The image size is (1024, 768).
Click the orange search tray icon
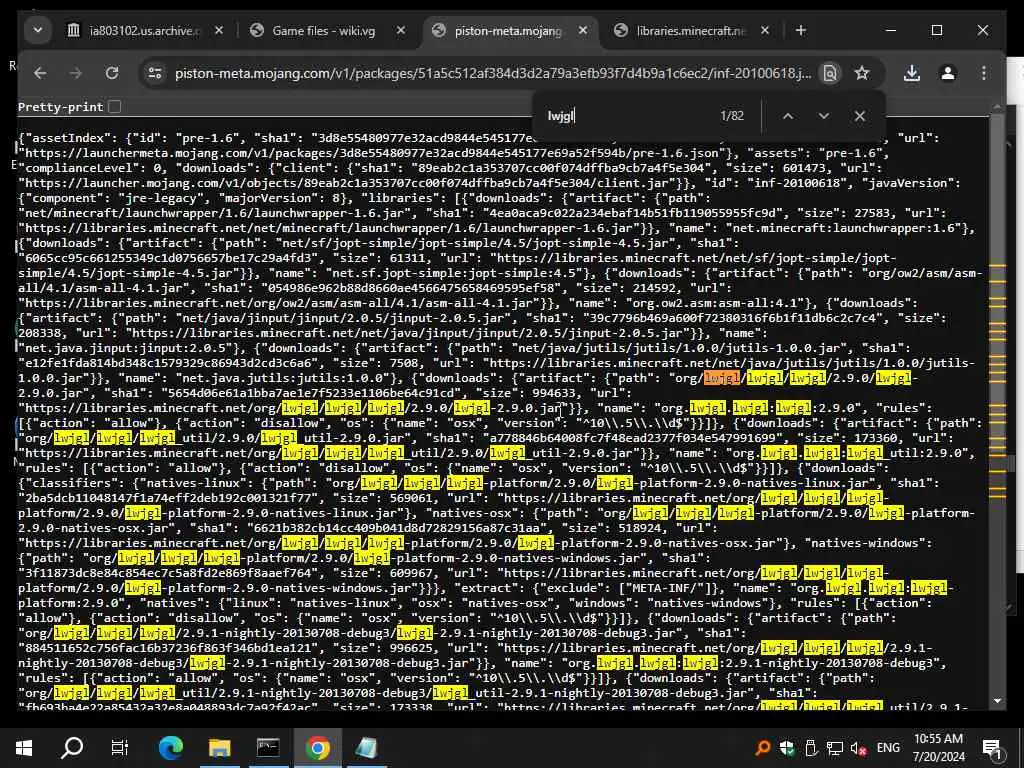click(x=762, y=748)
